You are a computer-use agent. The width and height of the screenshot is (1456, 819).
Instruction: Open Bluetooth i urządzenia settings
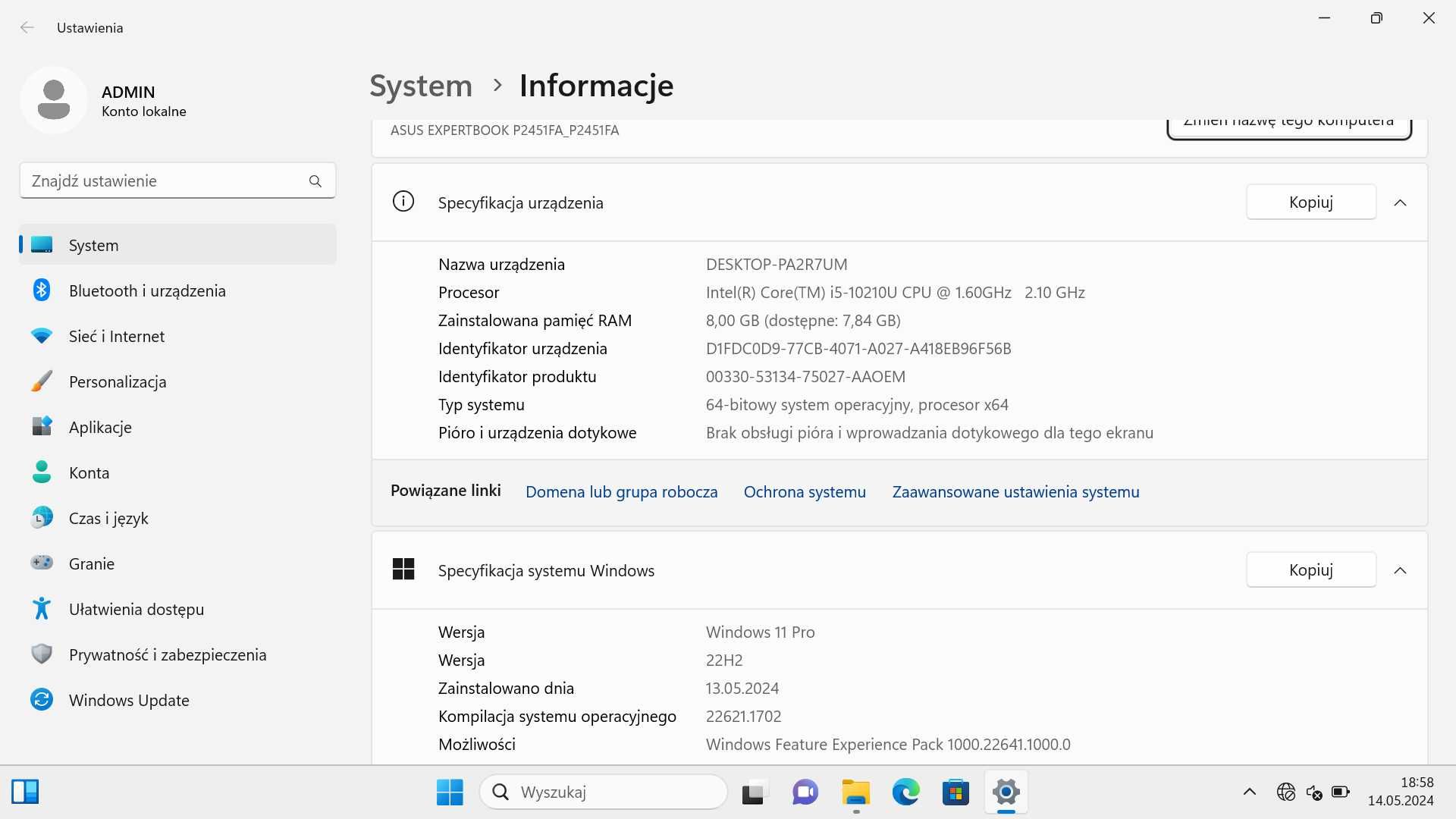click(177, 290)
